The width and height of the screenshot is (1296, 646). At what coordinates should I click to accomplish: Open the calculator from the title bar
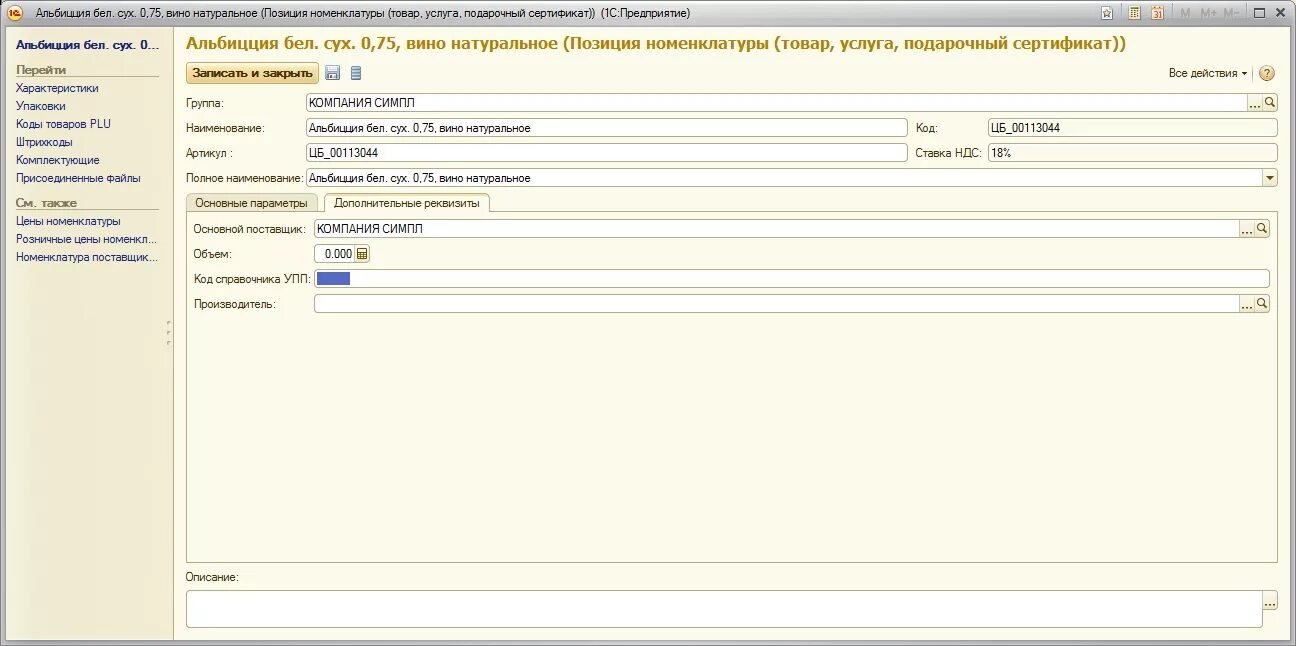click(1135, 13)
